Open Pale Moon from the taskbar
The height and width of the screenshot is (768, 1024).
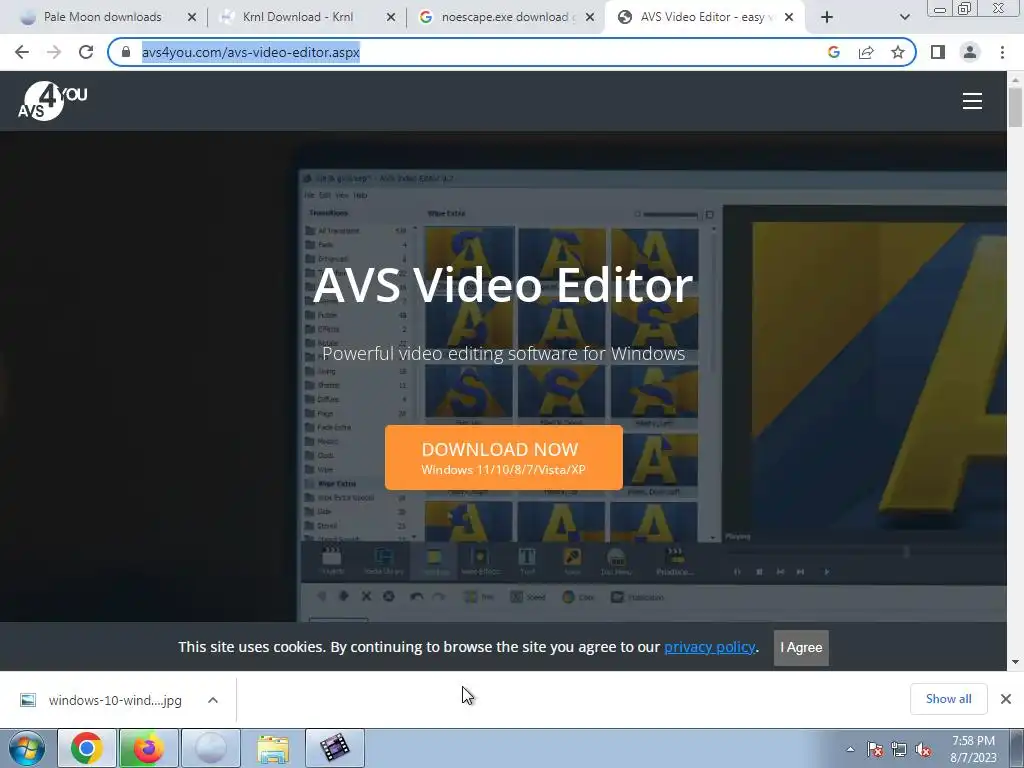(x=211, y=748)
